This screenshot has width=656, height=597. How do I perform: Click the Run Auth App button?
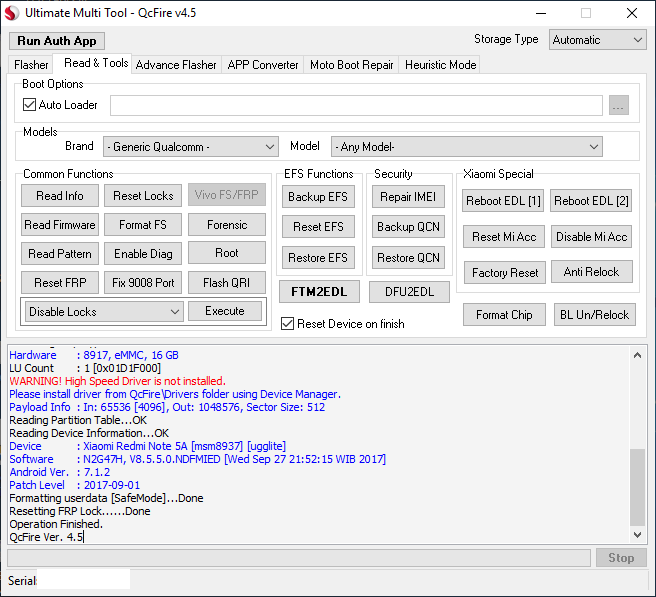click(56, 41)
